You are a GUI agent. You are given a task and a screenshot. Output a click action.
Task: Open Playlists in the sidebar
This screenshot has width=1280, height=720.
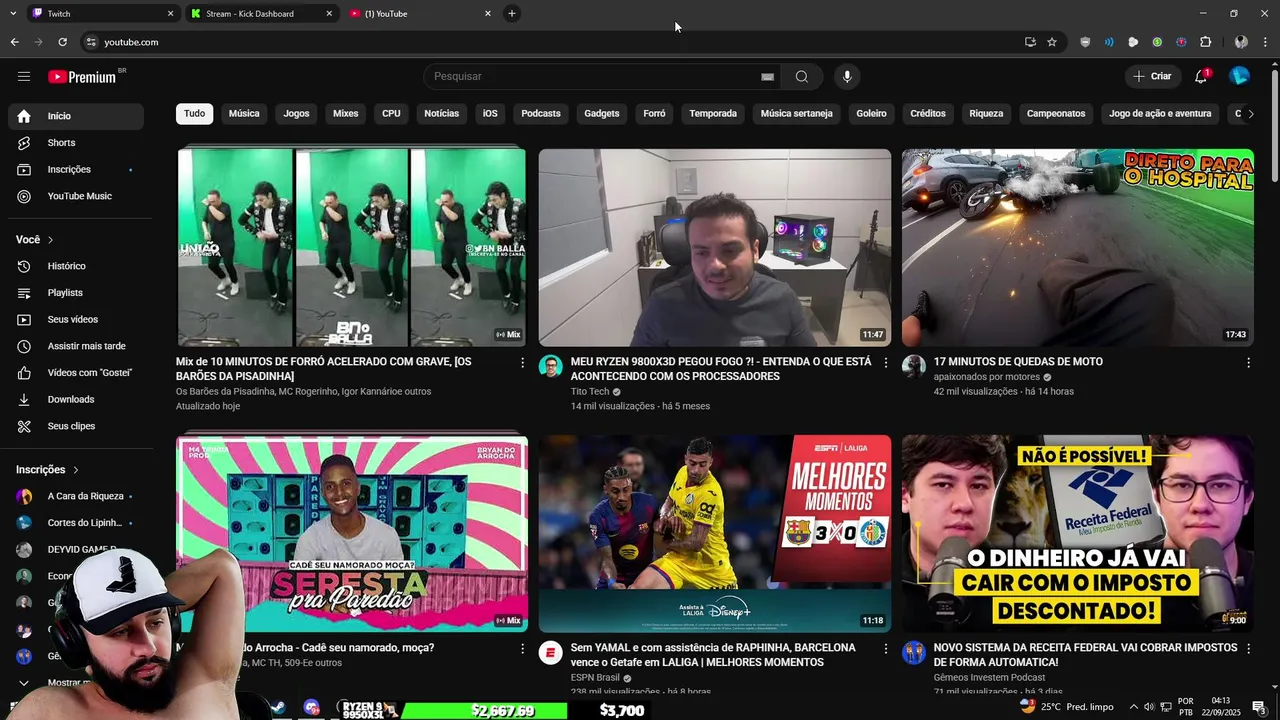(x=76, y=293)
